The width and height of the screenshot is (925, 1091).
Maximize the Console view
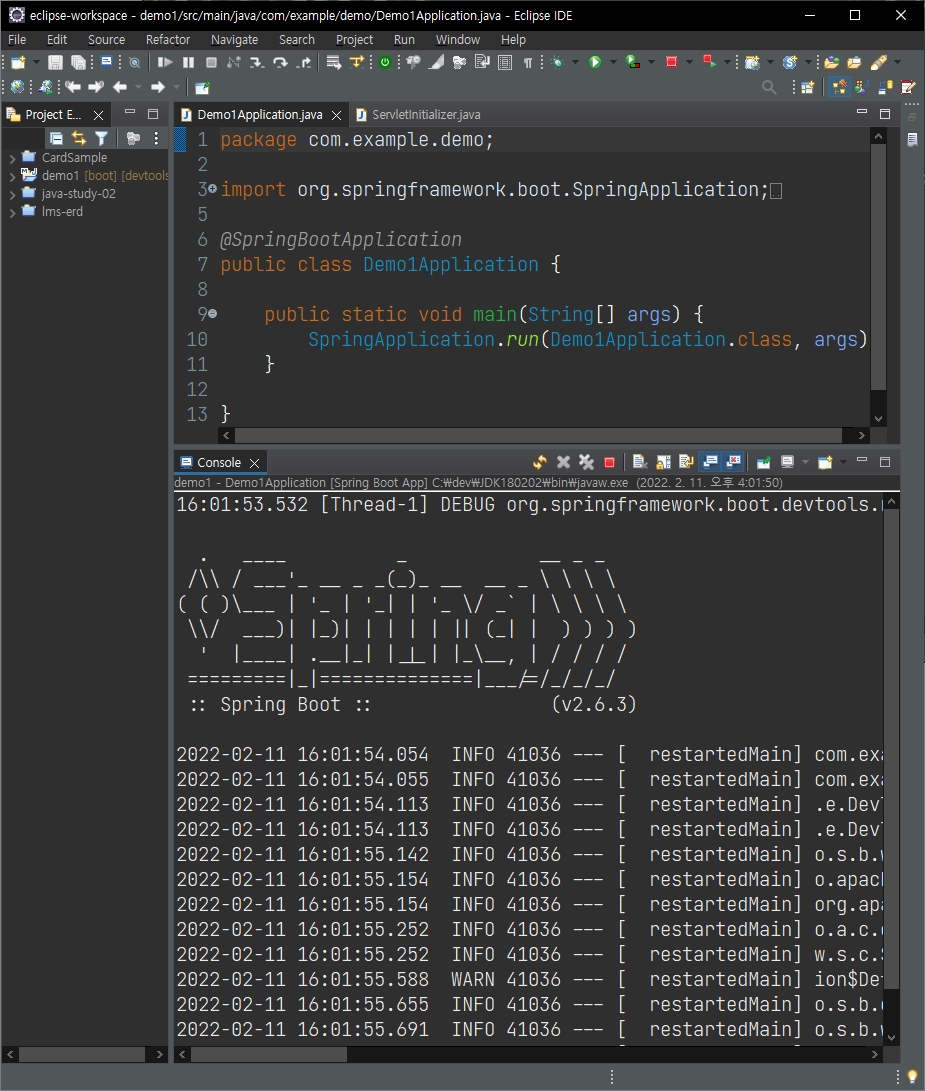point(885,461)
